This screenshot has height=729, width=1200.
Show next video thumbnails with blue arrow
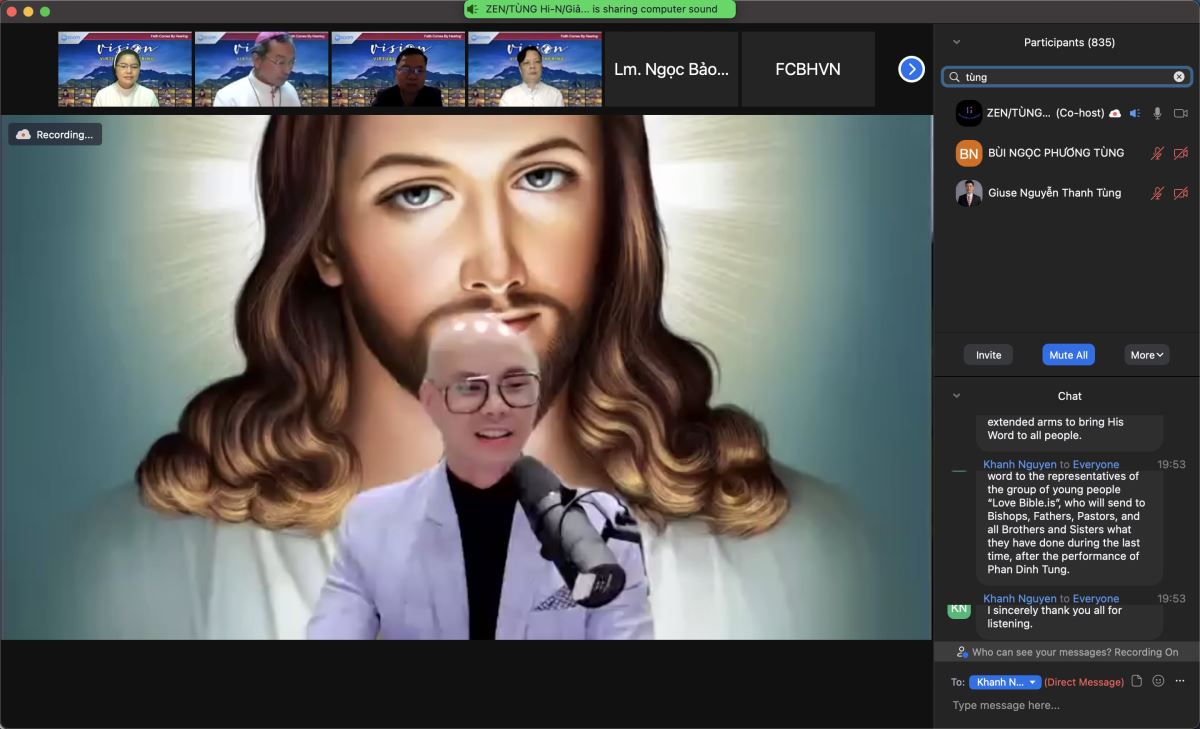(911, 69)
